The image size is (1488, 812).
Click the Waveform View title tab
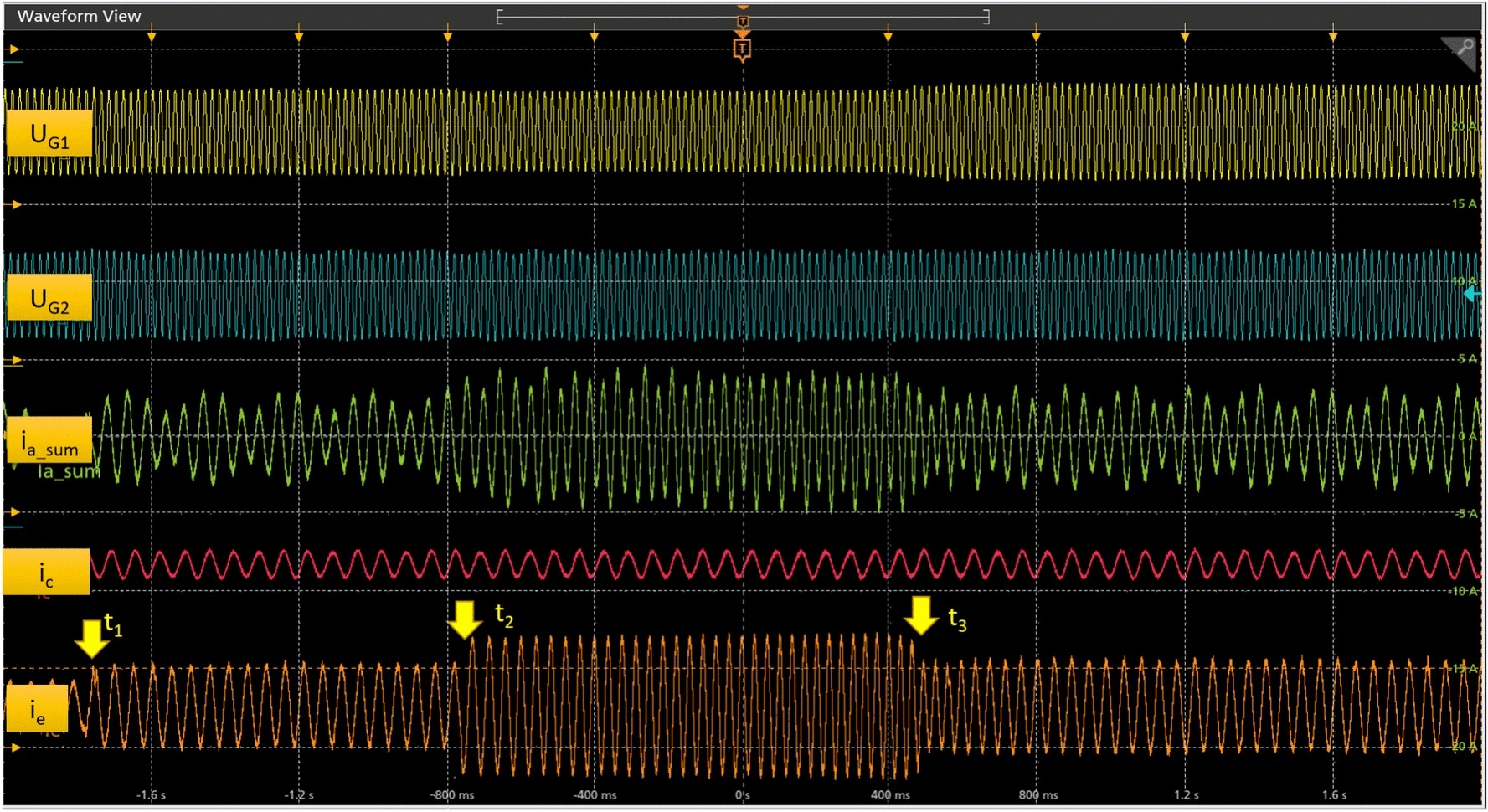[x=80, y=15]
